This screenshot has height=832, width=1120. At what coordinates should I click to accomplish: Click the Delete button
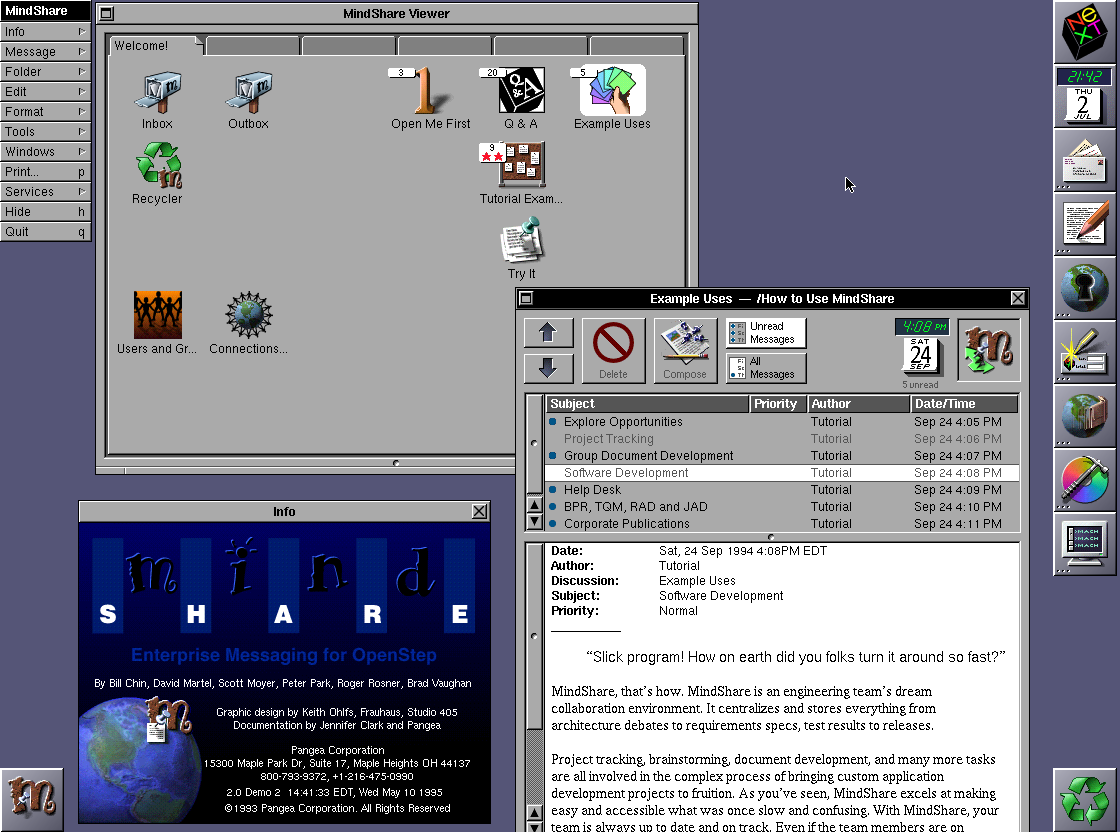pos(613,350)
